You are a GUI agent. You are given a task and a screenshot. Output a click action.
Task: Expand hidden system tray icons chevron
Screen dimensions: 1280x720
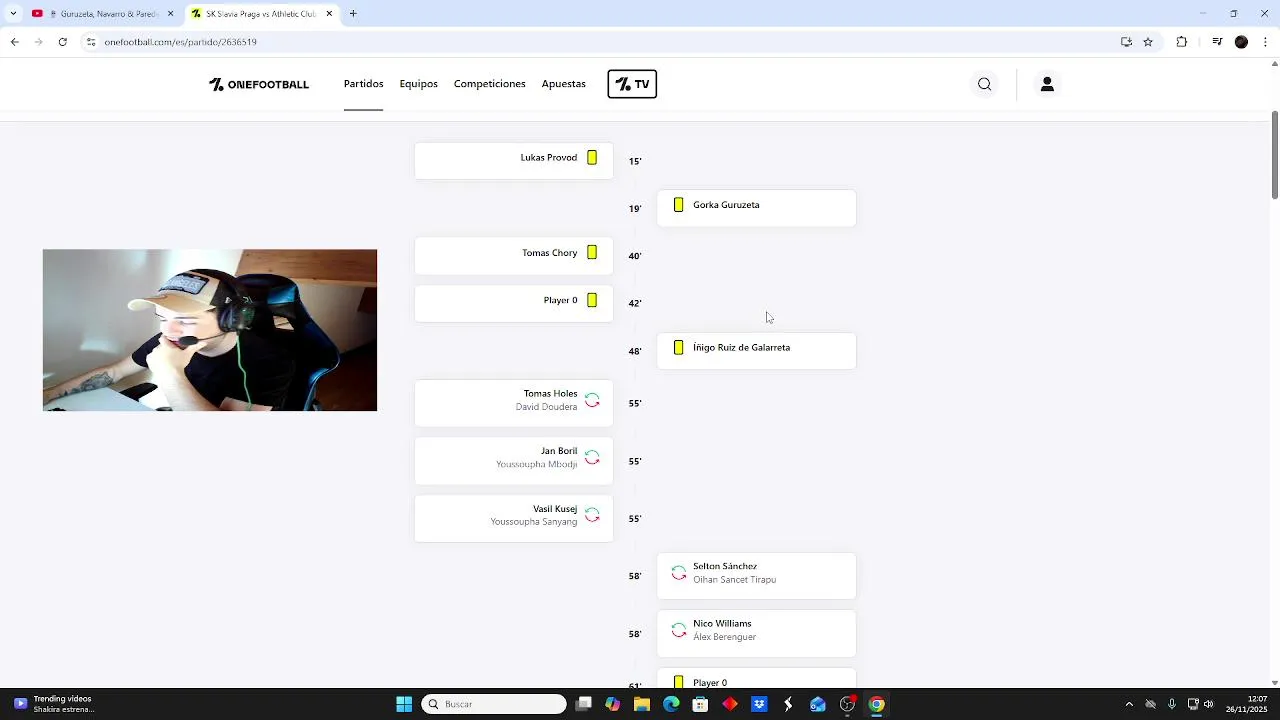pyautogui.click(x=1129, y=704)
